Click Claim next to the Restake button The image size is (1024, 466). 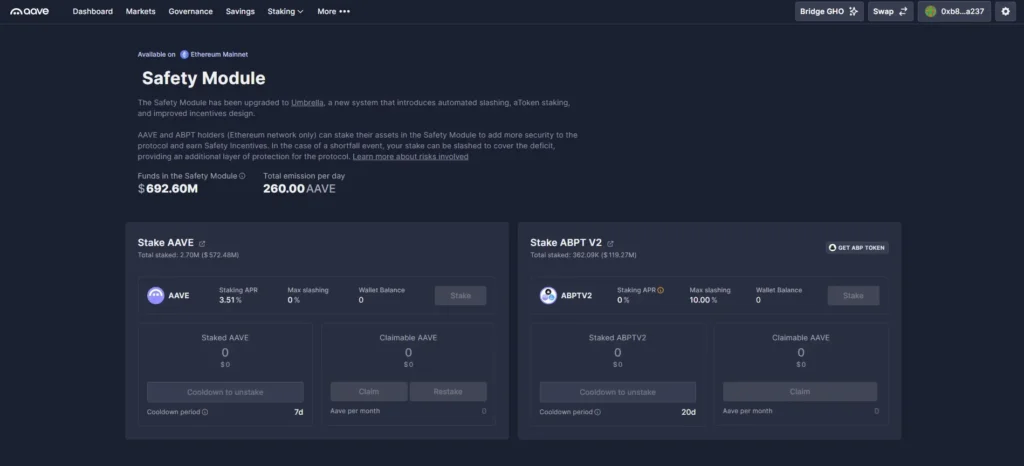369,392
